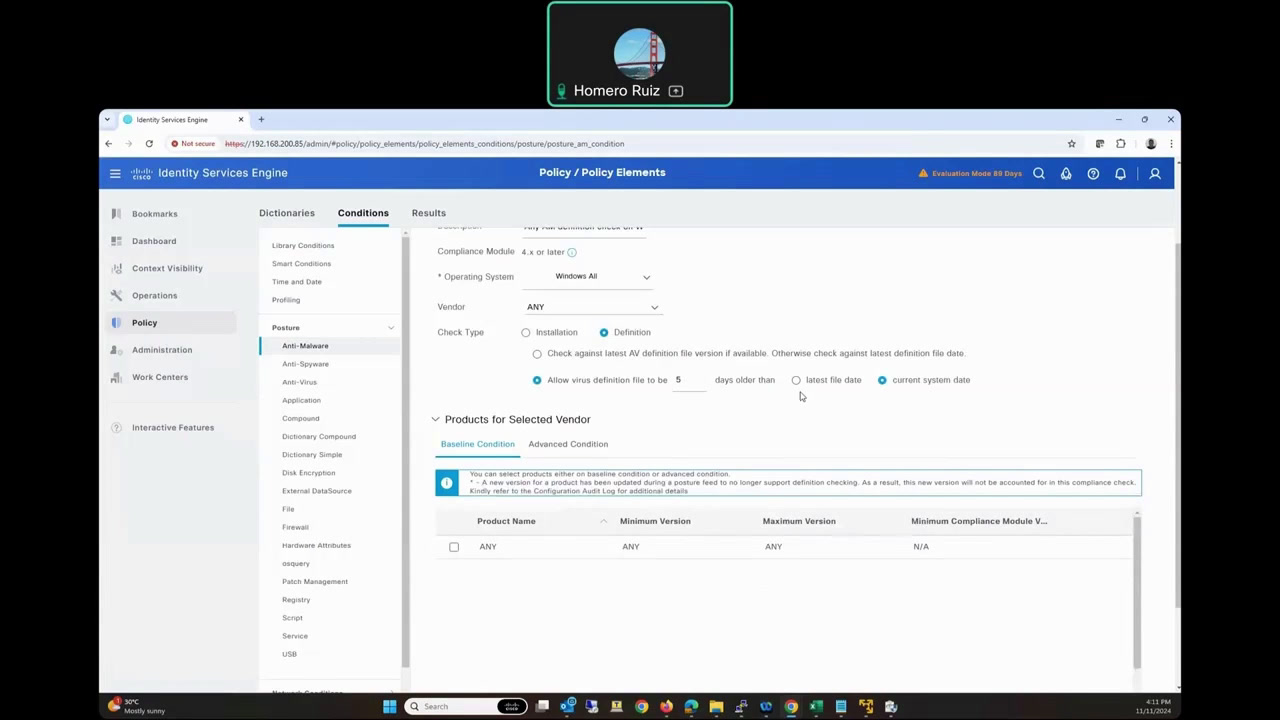The height and width of the screenshot is (720, 1280).
Task: Open the user account icon in ISE header
Action: coord(1155,173)
